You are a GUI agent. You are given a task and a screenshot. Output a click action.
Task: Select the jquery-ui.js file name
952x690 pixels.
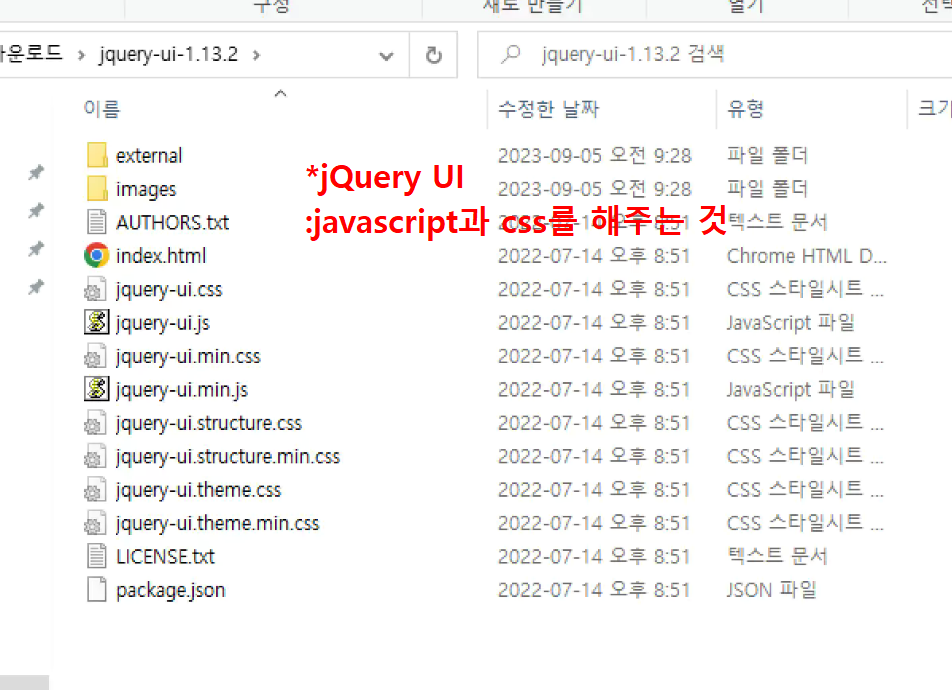pos(163,324)
